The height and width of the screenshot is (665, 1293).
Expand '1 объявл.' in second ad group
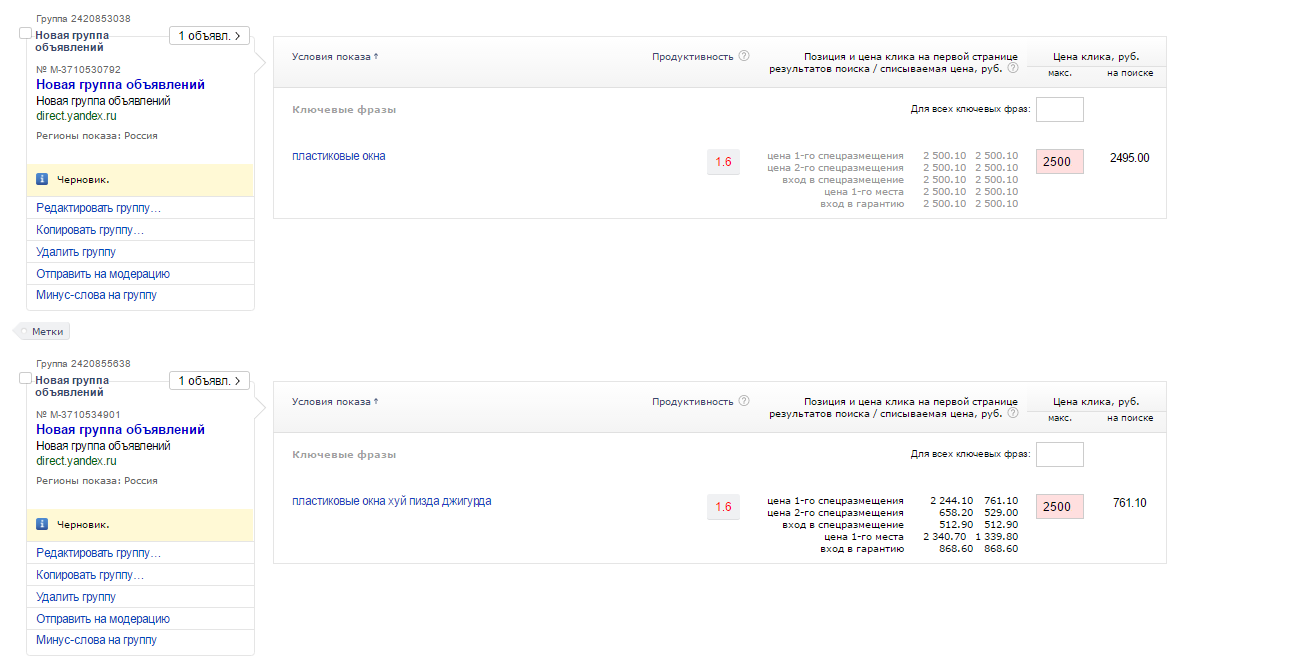(x=209, y=381)
